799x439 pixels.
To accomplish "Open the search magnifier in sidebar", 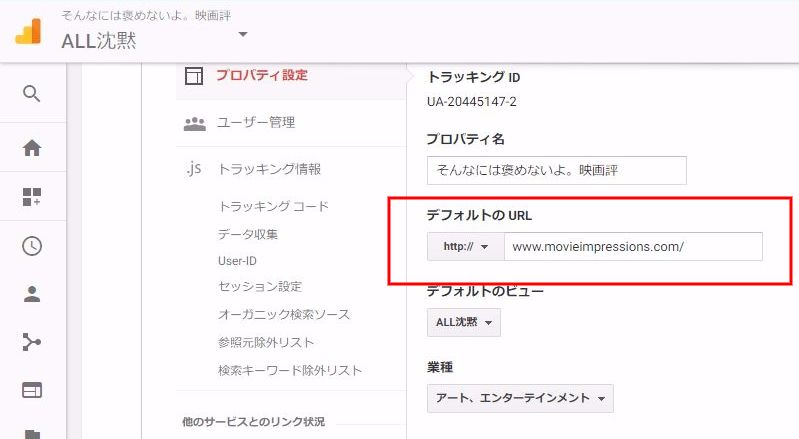I will tap(32, 94).
